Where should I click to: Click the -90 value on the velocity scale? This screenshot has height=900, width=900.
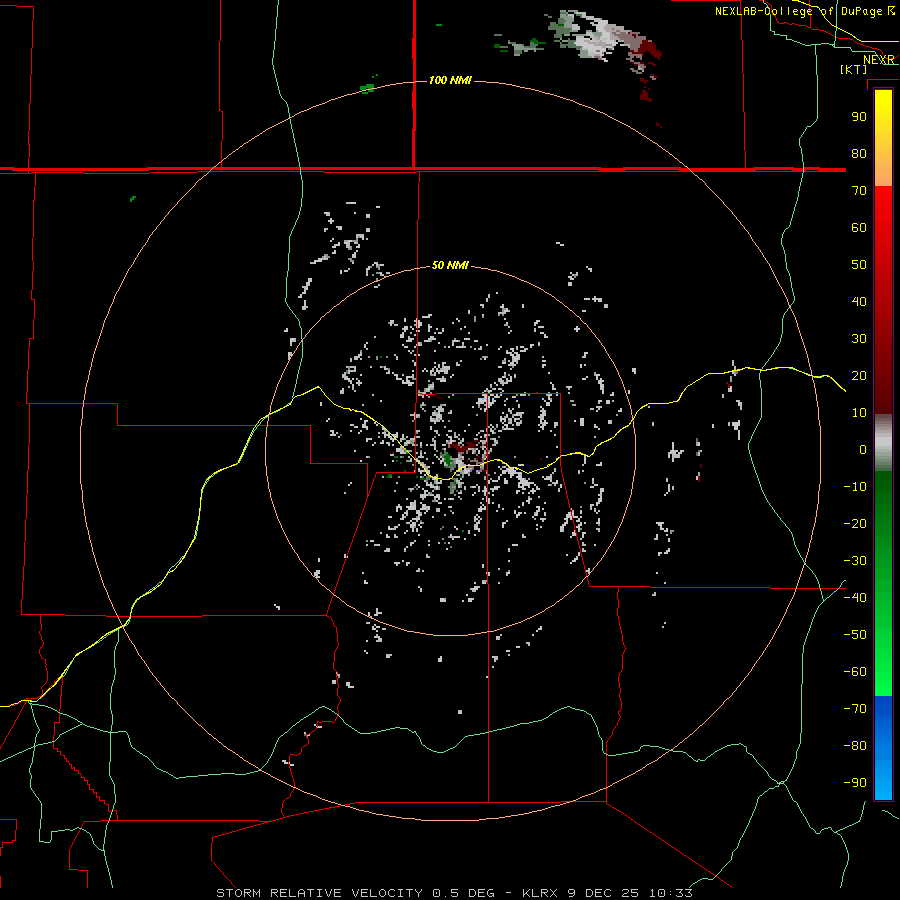[x=855, y=783]
